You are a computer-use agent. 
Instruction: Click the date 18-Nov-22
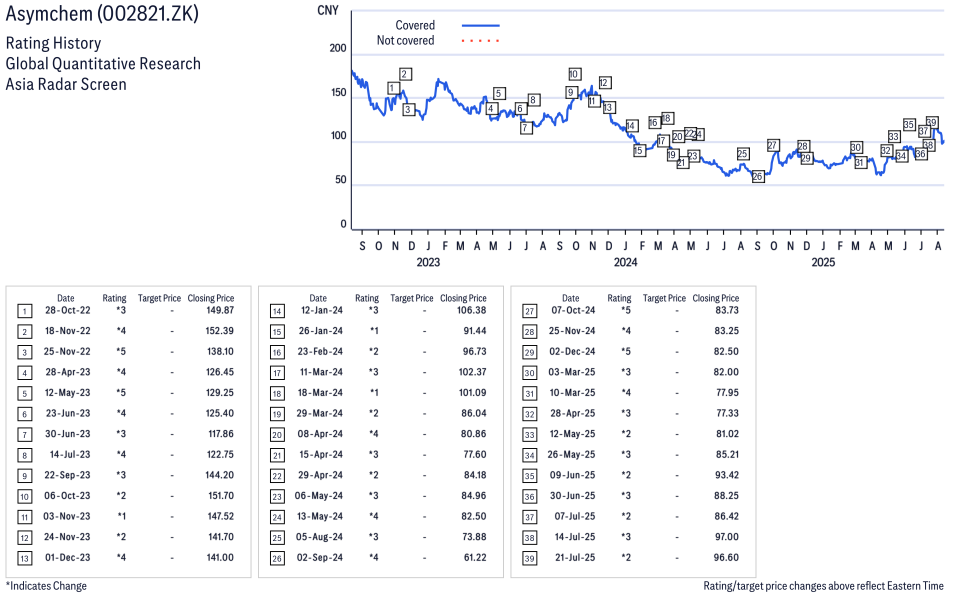click(x=68, y=331)
